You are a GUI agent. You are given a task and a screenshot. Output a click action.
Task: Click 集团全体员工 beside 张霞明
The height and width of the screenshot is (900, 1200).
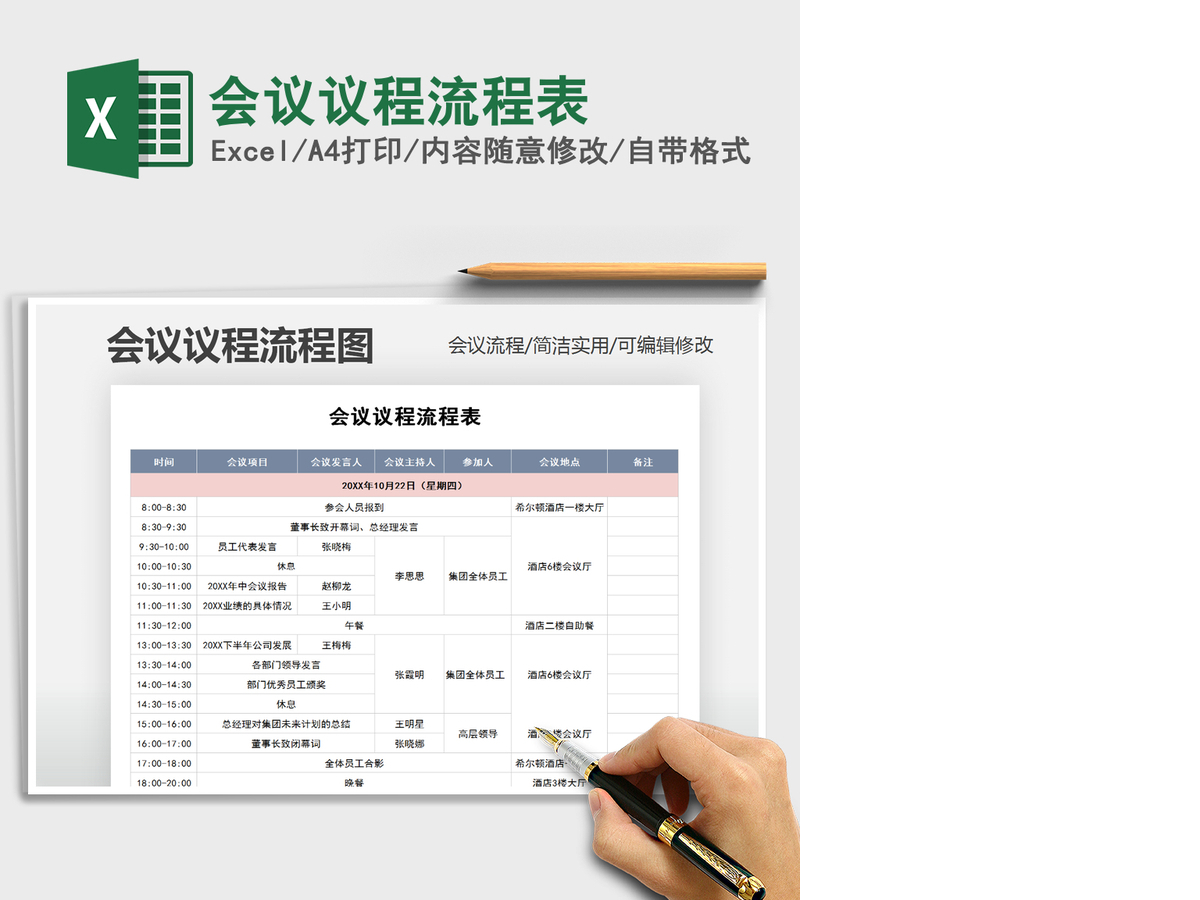coord(478,675)
